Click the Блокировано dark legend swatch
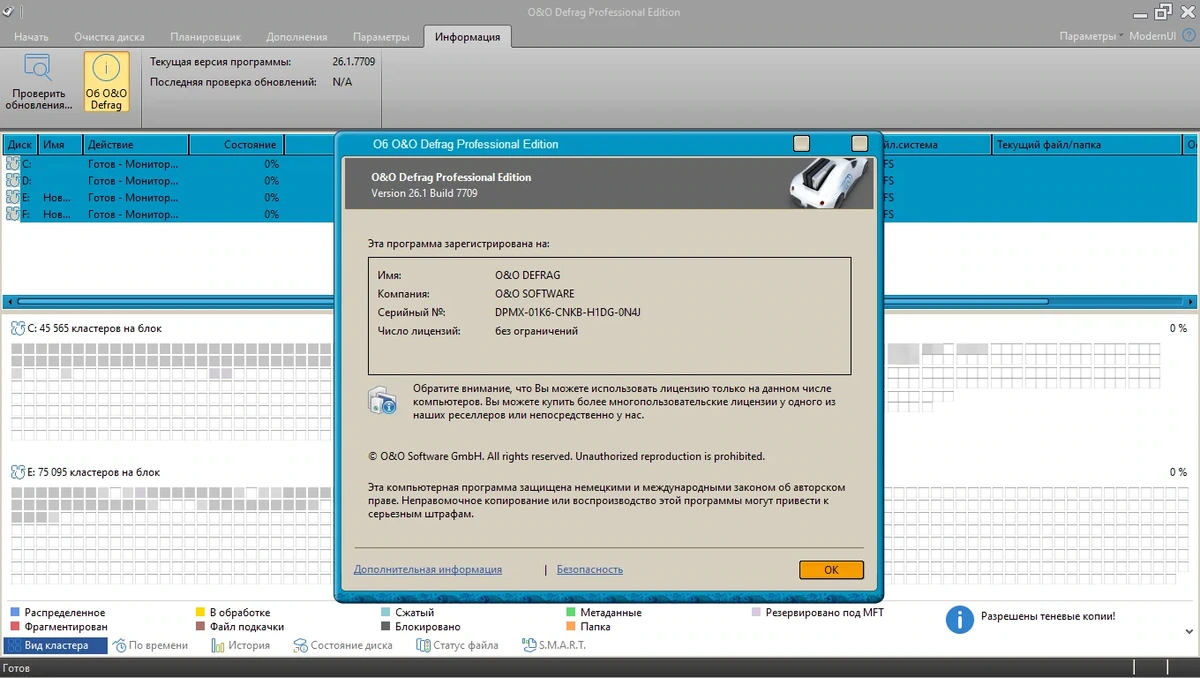Image resolution: width=1200 pixels, height=678 pixels. pyautogui.click(x=386, y=627)
